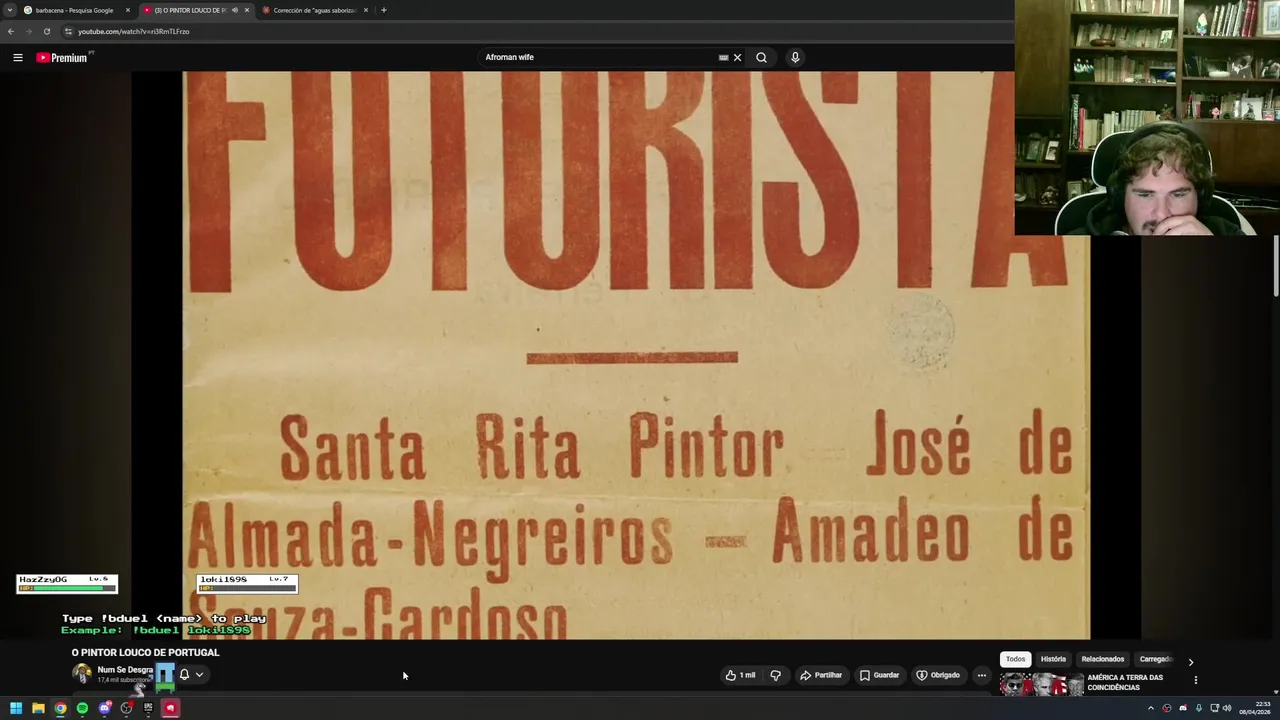Open the Windows Start menu
1280x720 pixels.
point(16,708)
